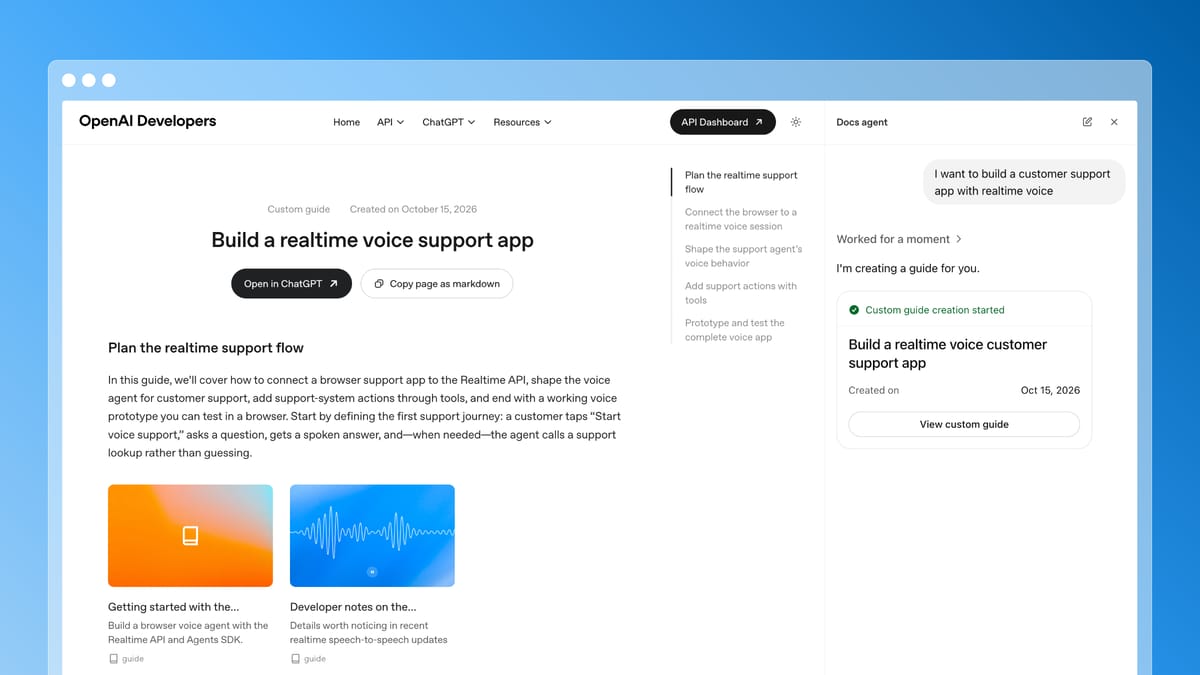Jump to Shape the support agent's voice behavior
1200x675 pixels.
(743, 256)
